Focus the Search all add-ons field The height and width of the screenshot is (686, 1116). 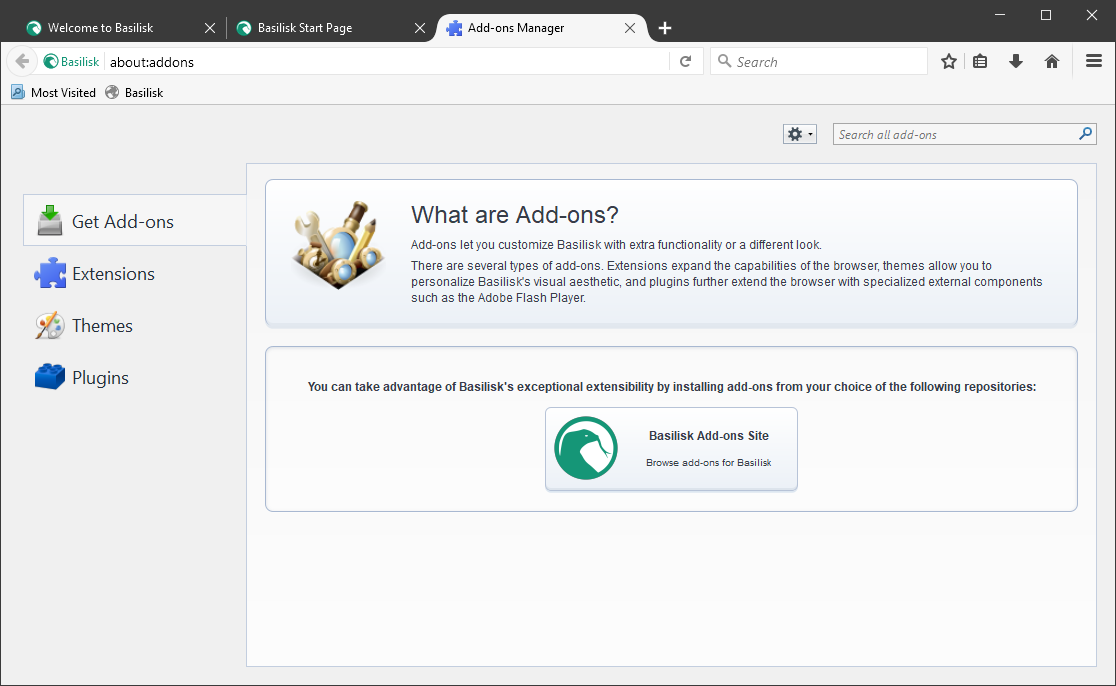point(955,134)
